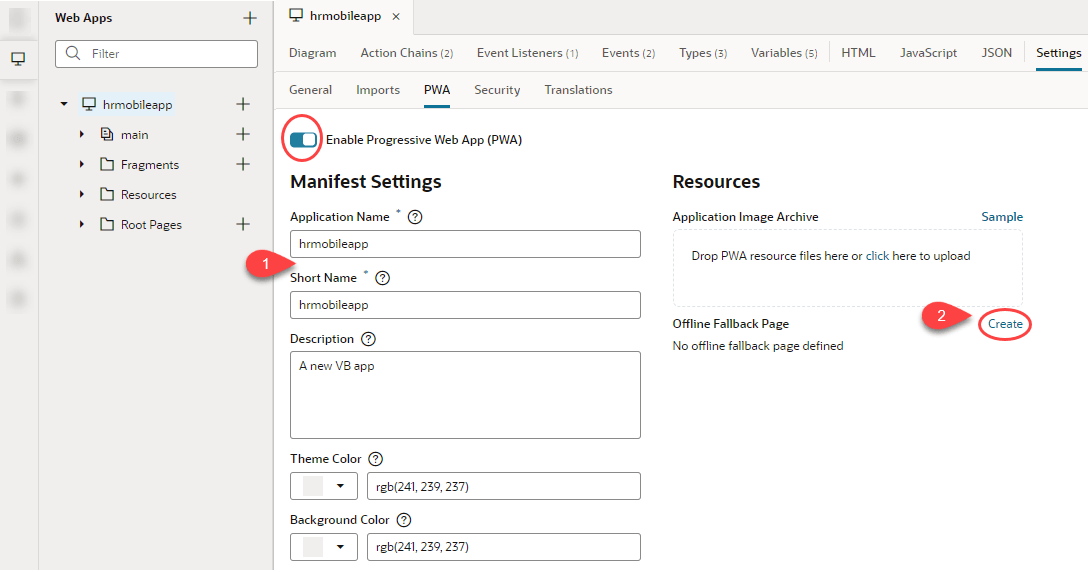Screen dimensions: 1088x572
Task: Click the PWA resource files drop zone
Action: point(847,269)
